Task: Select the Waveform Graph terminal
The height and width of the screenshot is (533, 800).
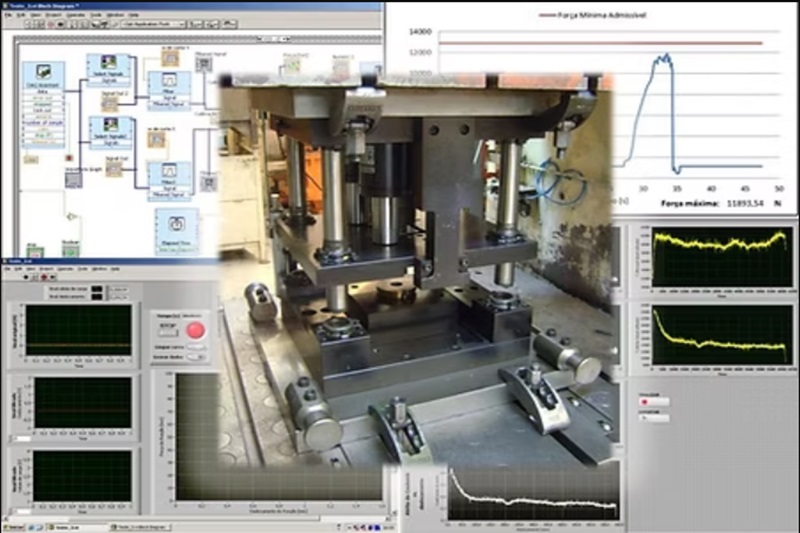Action: pos(73,180)
